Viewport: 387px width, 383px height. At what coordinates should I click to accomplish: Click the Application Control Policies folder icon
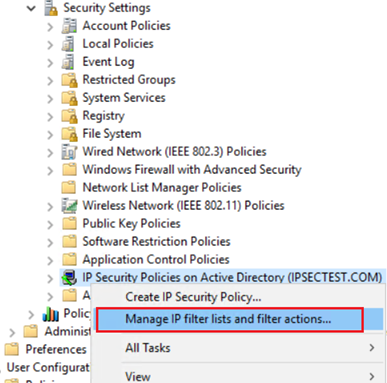69,260
